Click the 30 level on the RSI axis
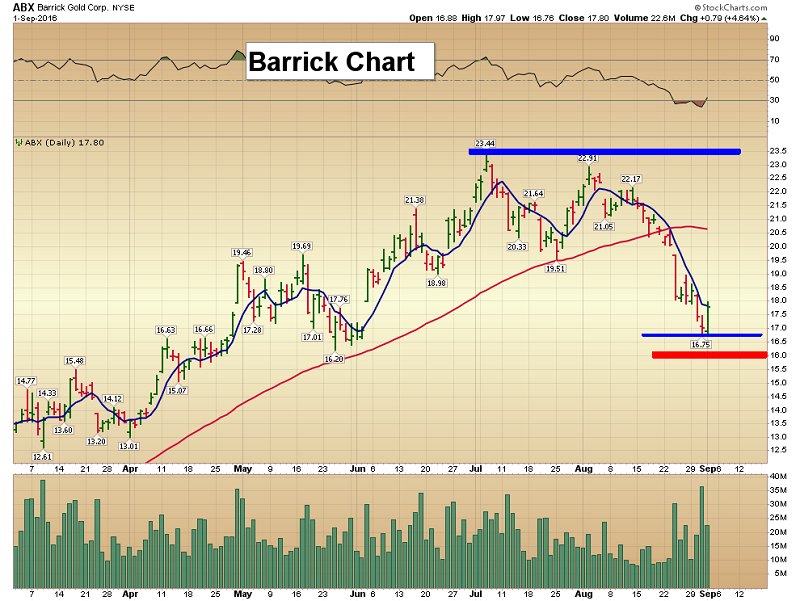 point(775,100)
